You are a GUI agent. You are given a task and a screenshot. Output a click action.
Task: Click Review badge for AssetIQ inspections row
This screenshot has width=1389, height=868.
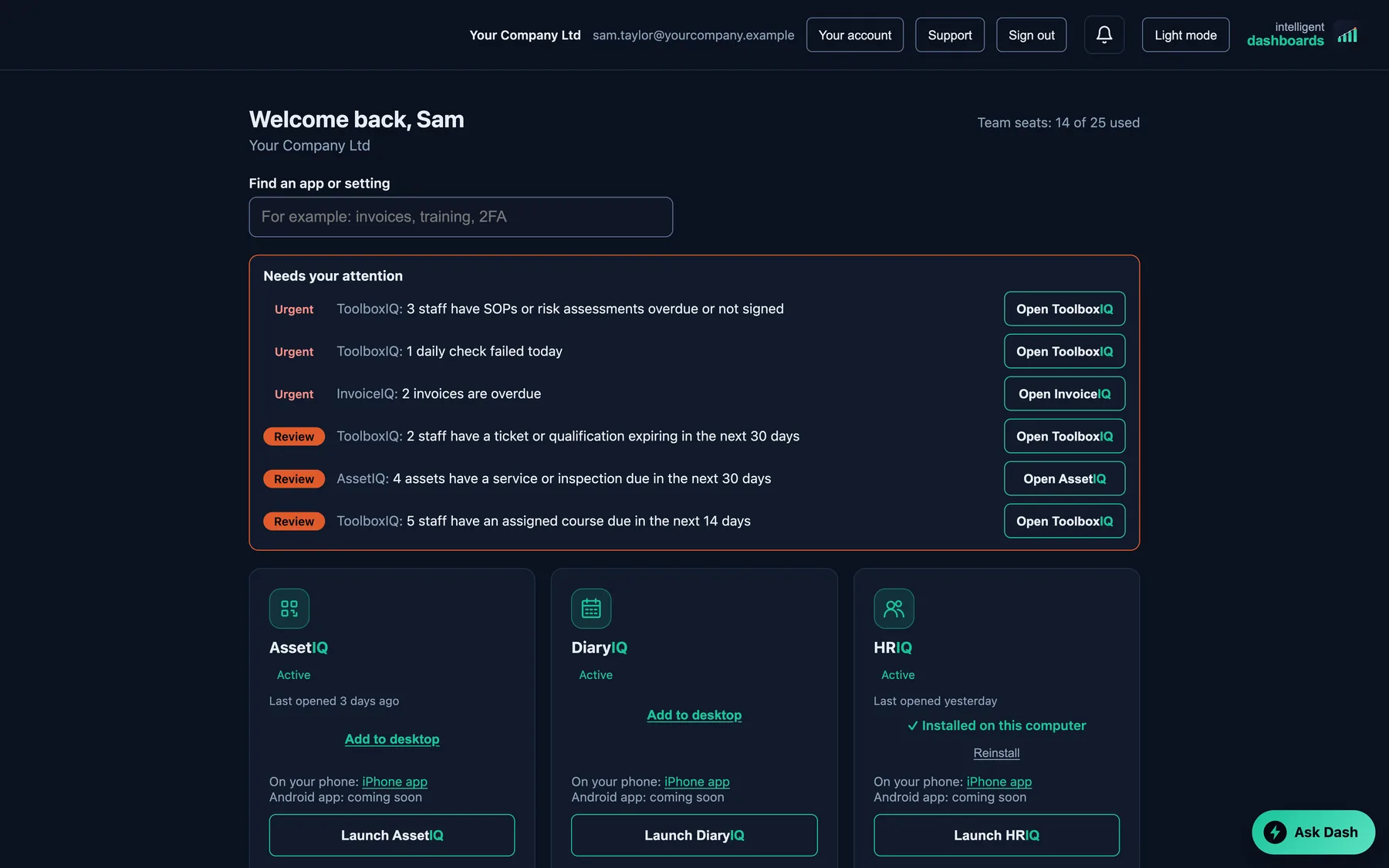tap(294, 478)
